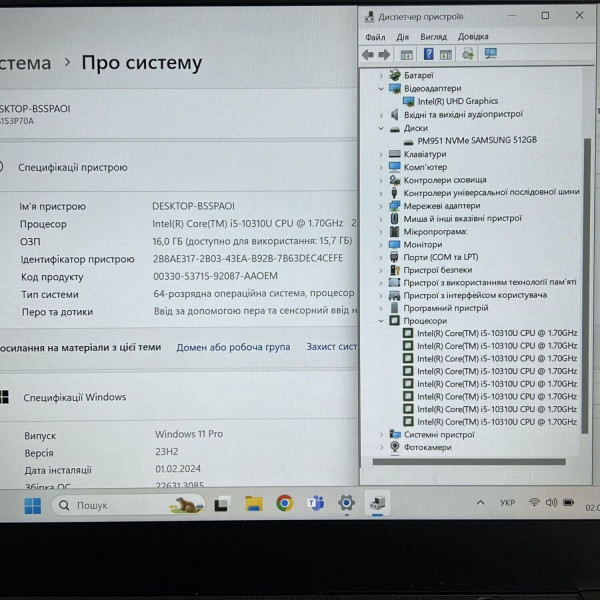This screenshot has height=600, width=600.
Task: Click the Windows 11 Pro edition text
Action: click(189, 434)
